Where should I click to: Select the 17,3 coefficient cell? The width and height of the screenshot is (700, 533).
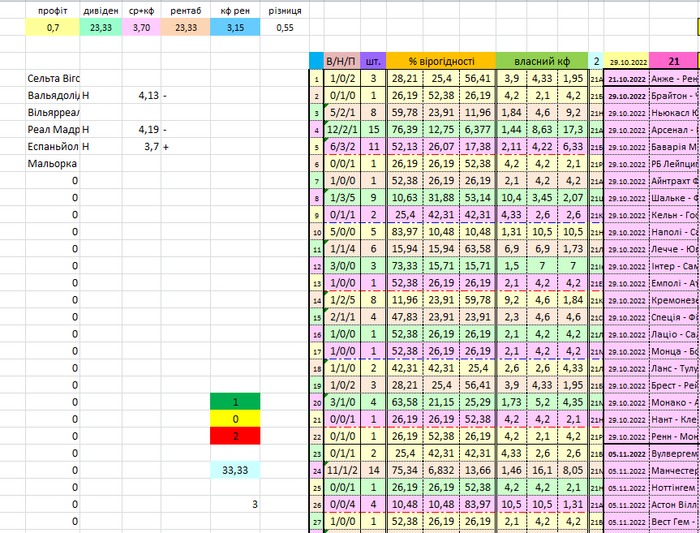tap(573, 129)
